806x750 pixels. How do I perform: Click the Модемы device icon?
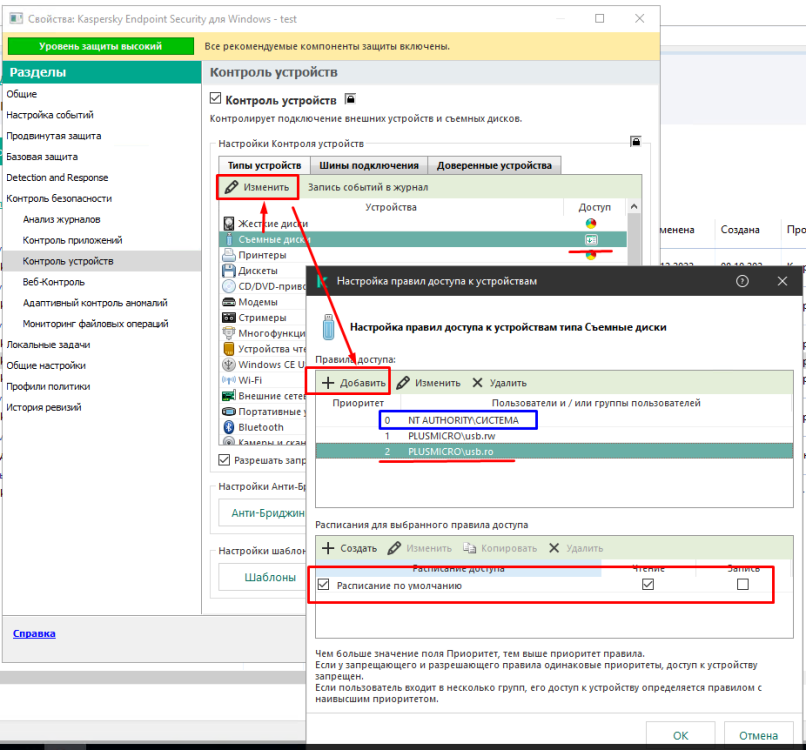coord(229,302)
